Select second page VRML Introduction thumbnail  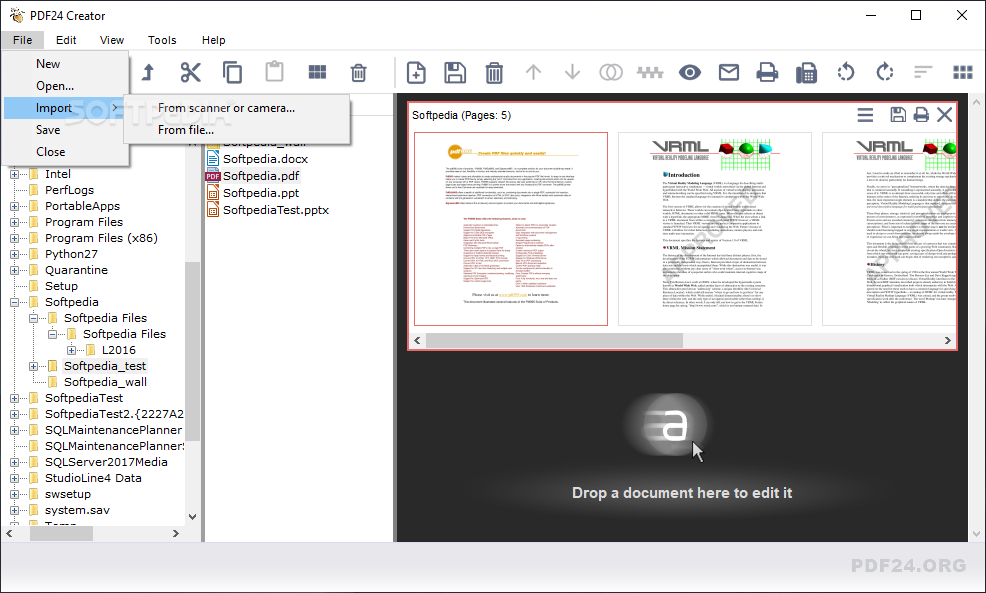coord(715,229)
